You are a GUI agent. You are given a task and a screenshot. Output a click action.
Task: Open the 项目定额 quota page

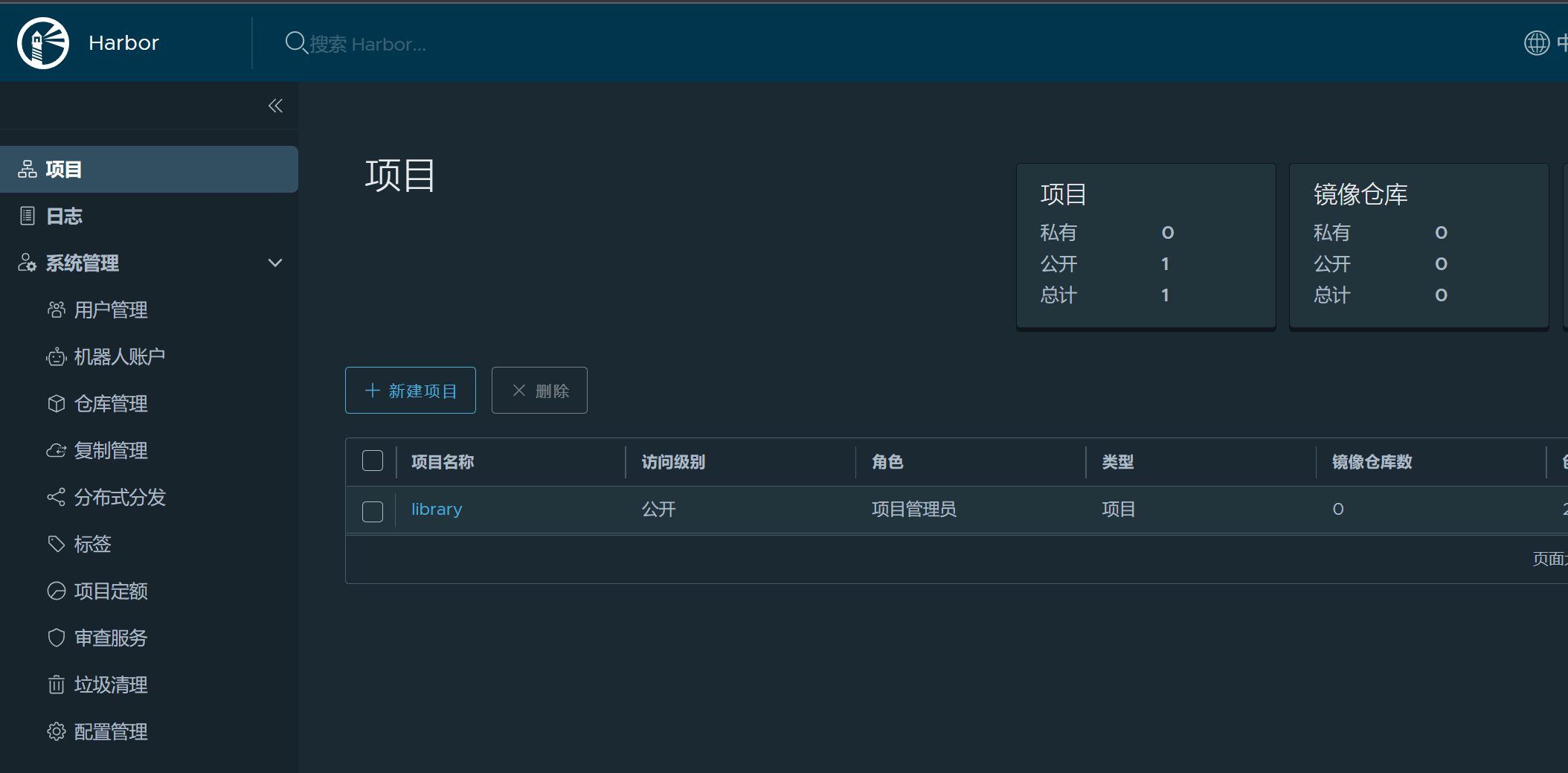pyautogui.click(x=110, y=591)
